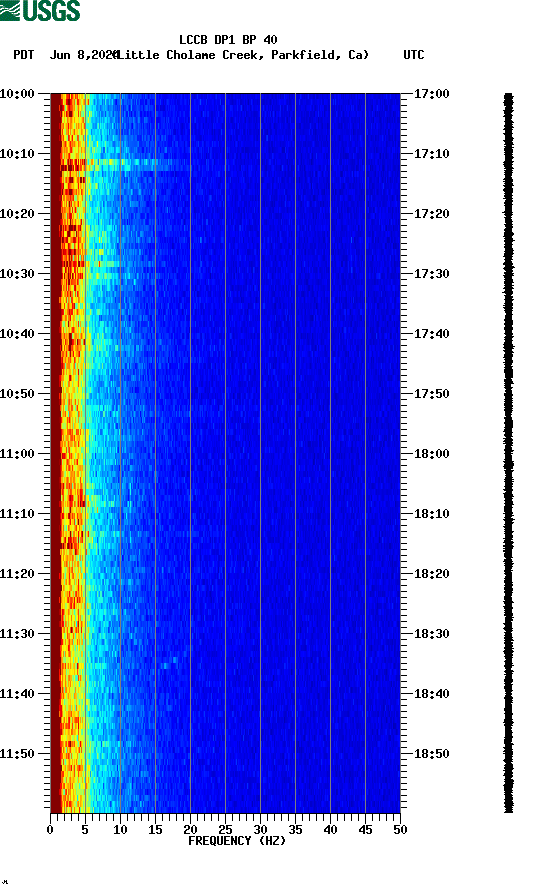Click the '18:40' UTC time label
The image size is (552, 893).
point(431,693)
